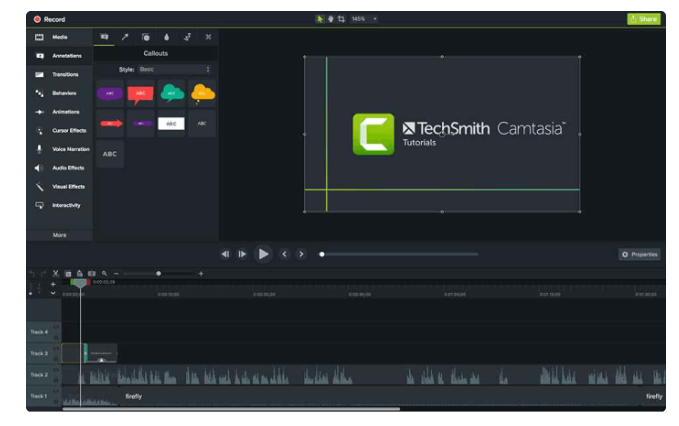Click the Copy icon in timeline toolbar

click(x=68, y=274)
